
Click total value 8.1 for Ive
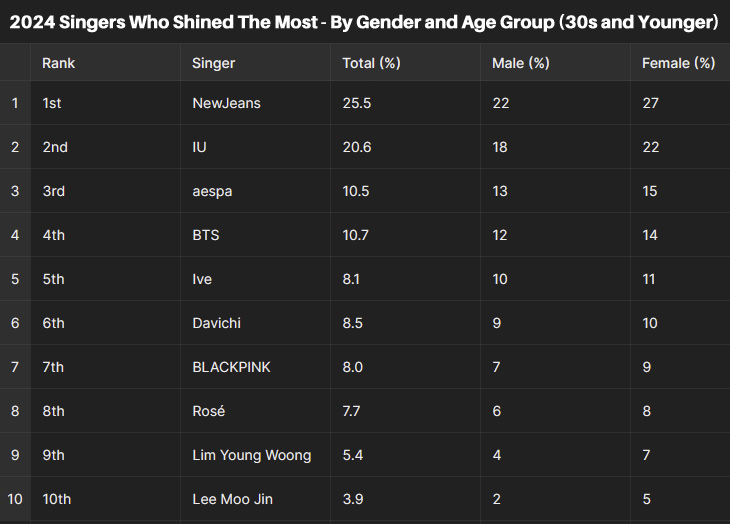coord(351,279)
